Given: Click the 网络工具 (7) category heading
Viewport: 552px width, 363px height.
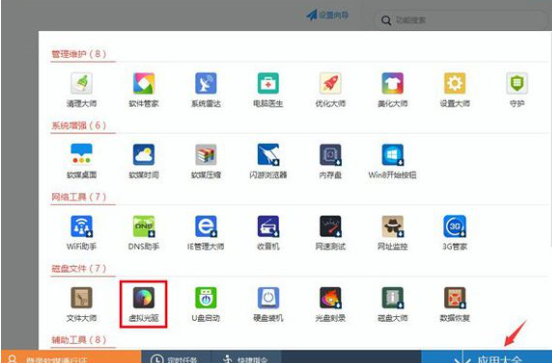Looking at the screenshot, I should coord(79,197).
